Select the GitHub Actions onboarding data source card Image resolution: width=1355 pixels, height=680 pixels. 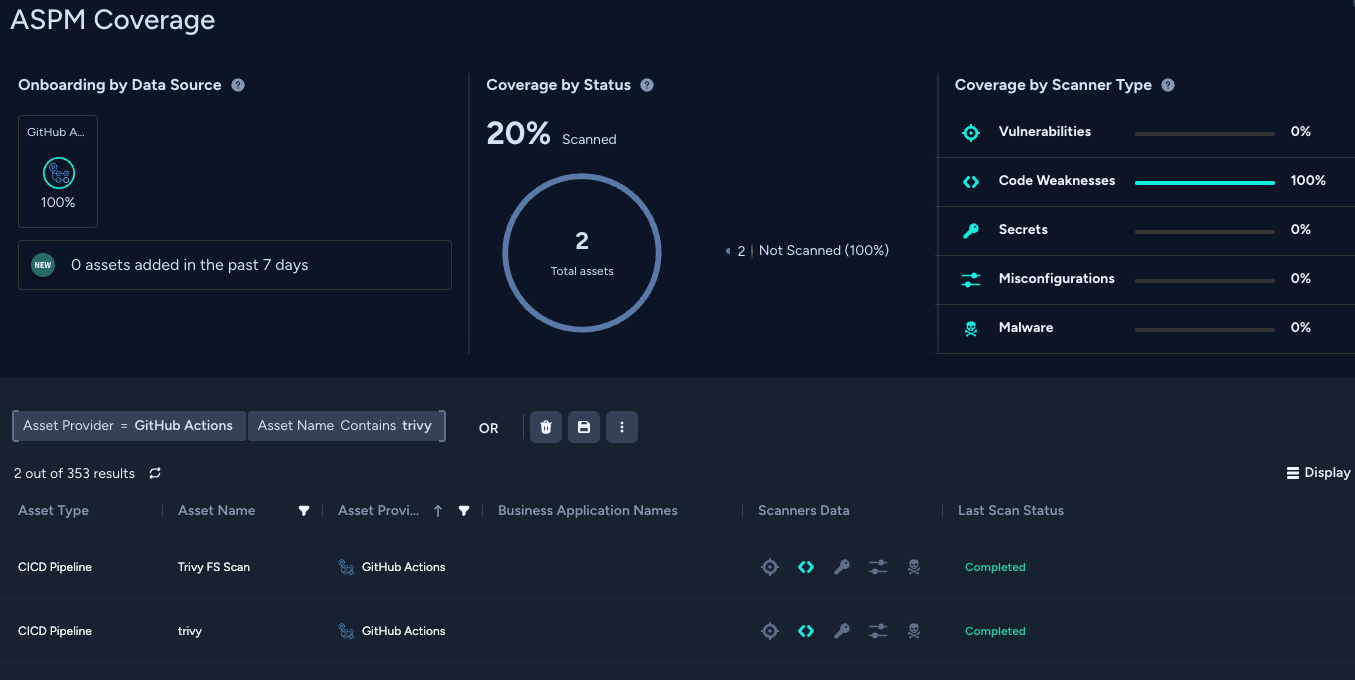57,171
